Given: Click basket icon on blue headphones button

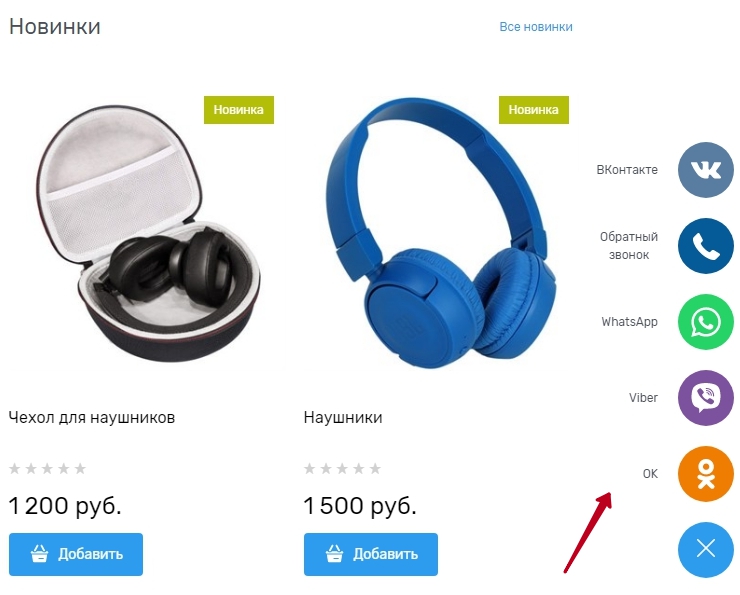Looking at the screenshot, I should 335,554.
